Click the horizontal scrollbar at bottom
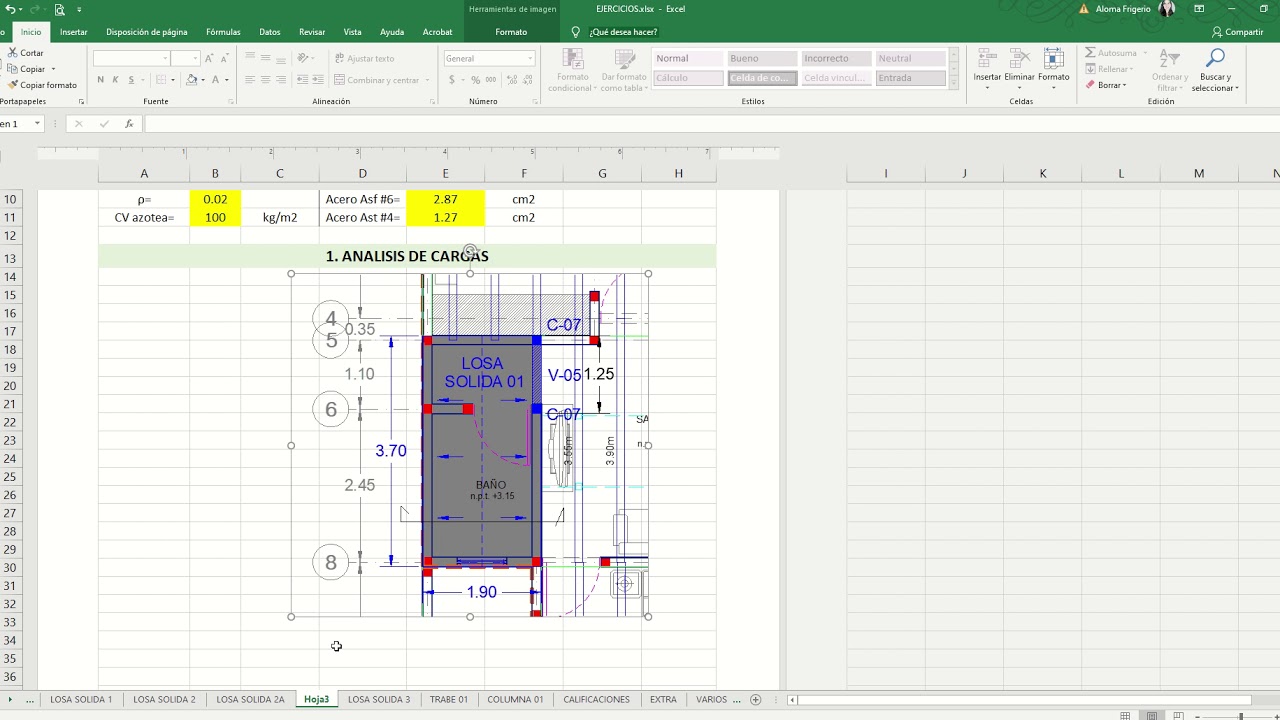 (1026, 699)
